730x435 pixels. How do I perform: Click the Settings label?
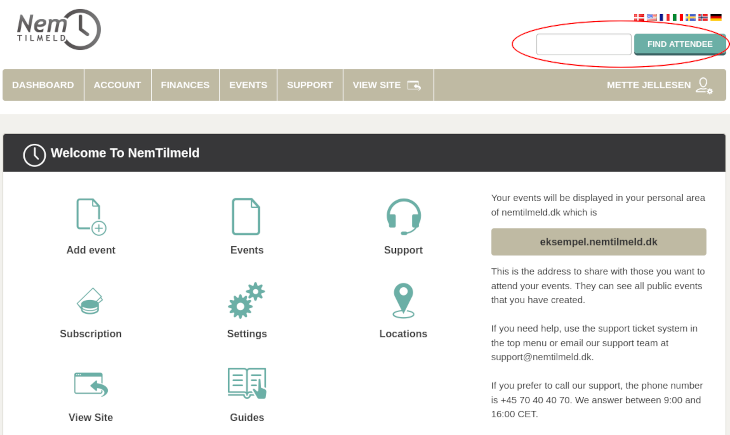tap(247, 334)
